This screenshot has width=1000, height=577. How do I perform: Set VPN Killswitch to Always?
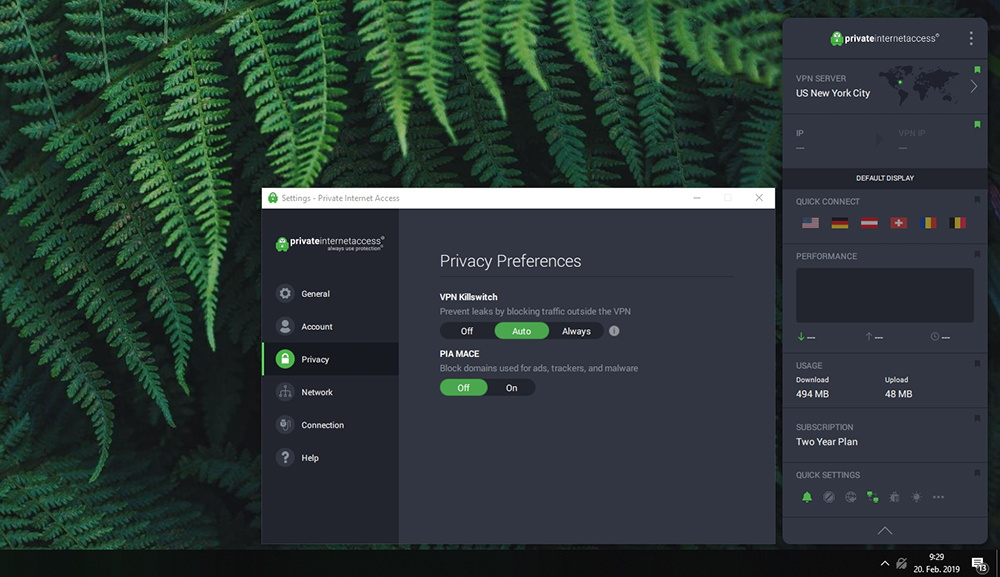pyautogui.click(x=576, y=331)
